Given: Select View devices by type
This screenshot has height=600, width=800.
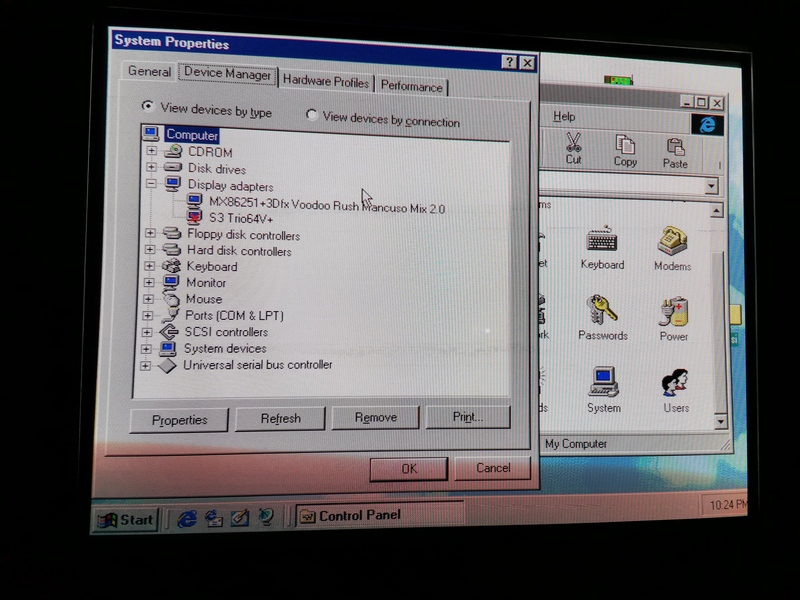Looking at the screenshot, I should [148, 107].
